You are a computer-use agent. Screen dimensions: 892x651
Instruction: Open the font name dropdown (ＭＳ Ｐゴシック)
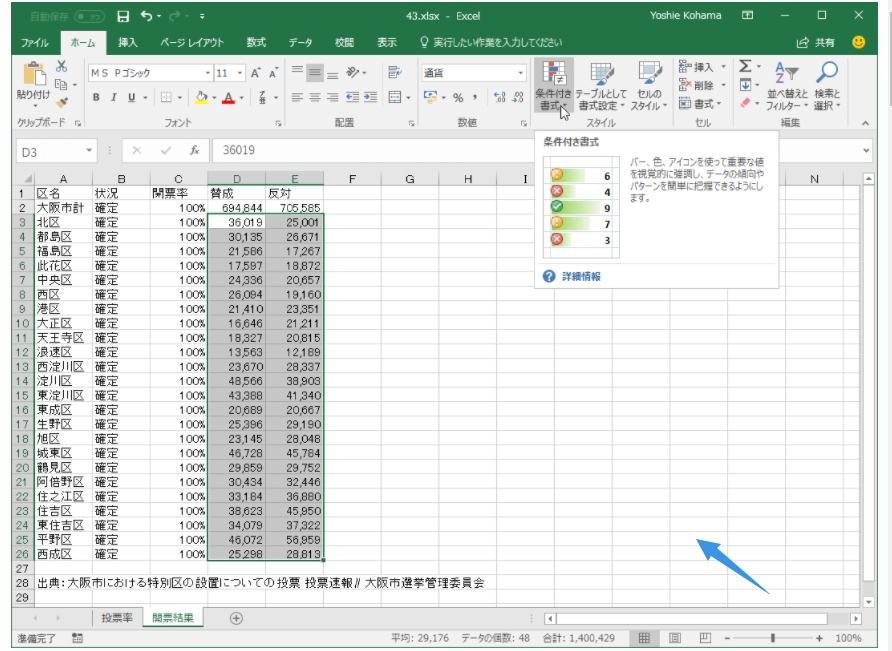tap(208, 73)
